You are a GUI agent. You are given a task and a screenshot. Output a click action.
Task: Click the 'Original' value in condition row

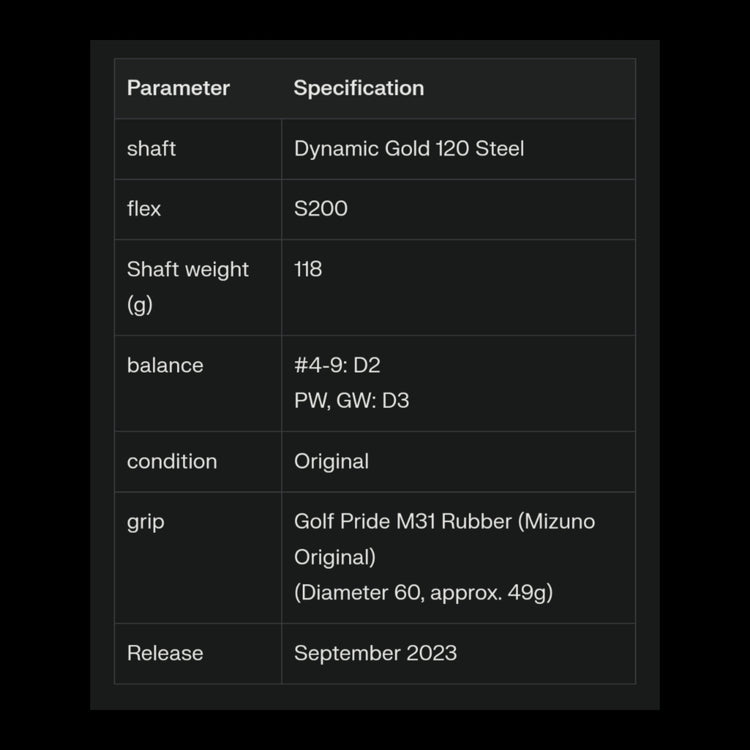click(331, 461)
